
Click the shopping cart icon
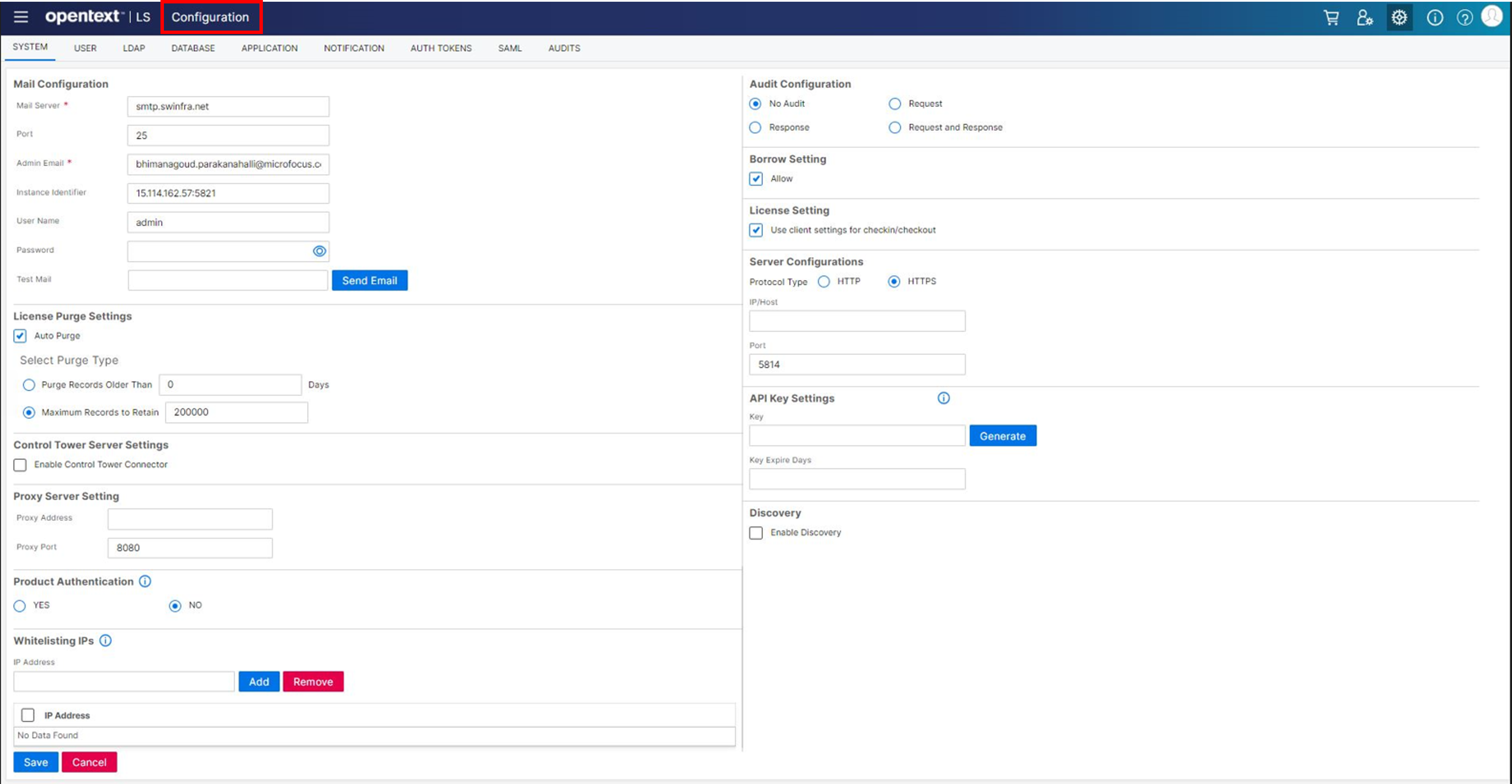(x=1331, y=18)
